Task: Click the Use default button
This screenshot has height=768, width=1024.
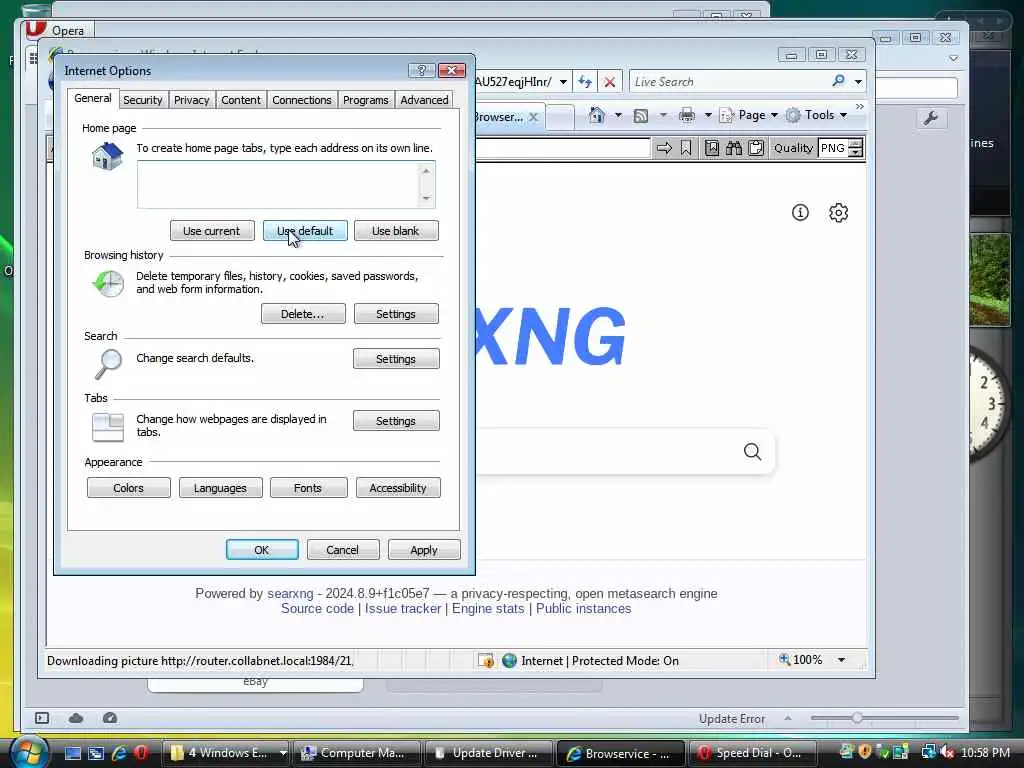Action: coord(305,231)
